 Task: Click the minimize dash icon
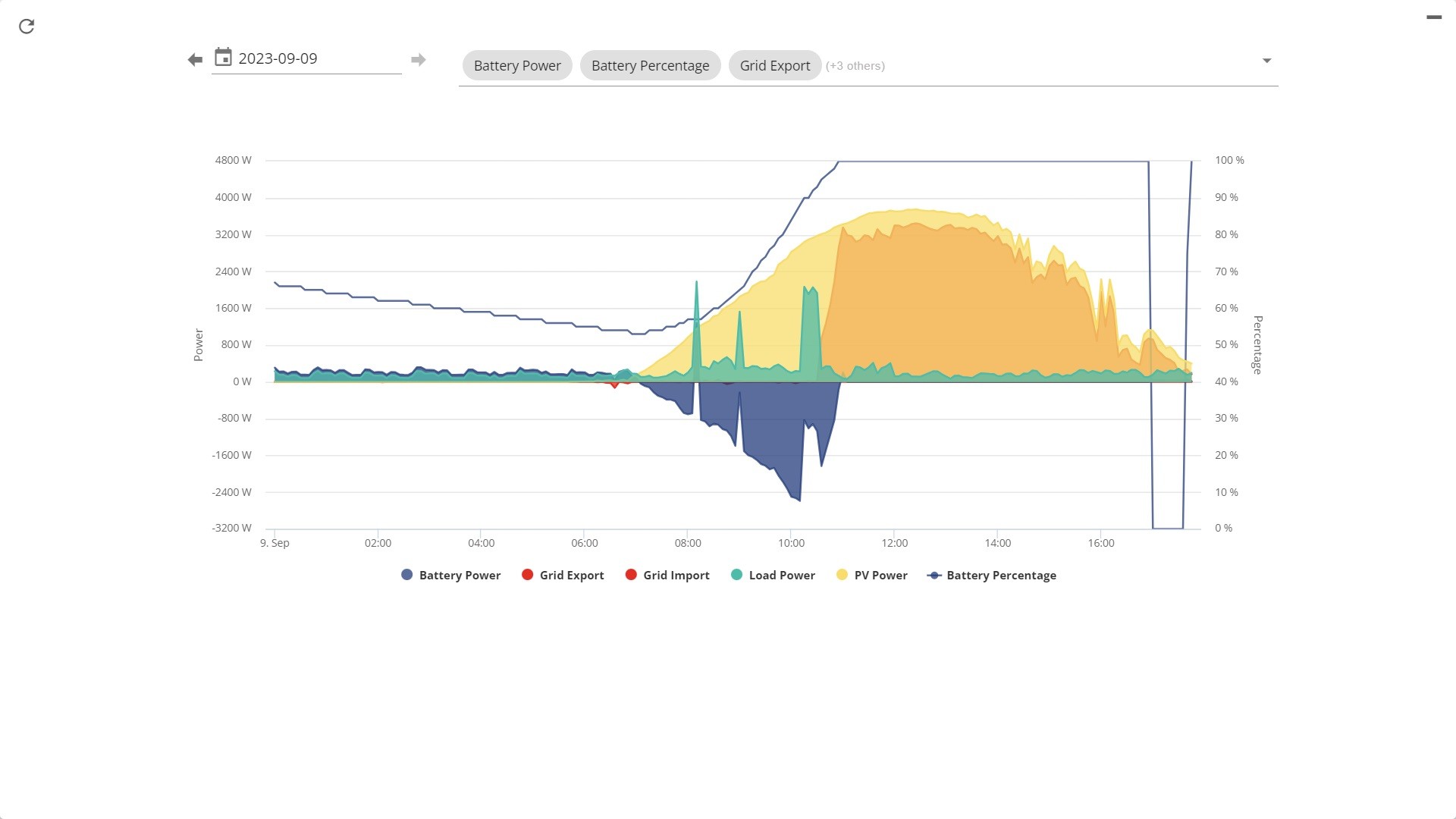(x=1433, y=17)
